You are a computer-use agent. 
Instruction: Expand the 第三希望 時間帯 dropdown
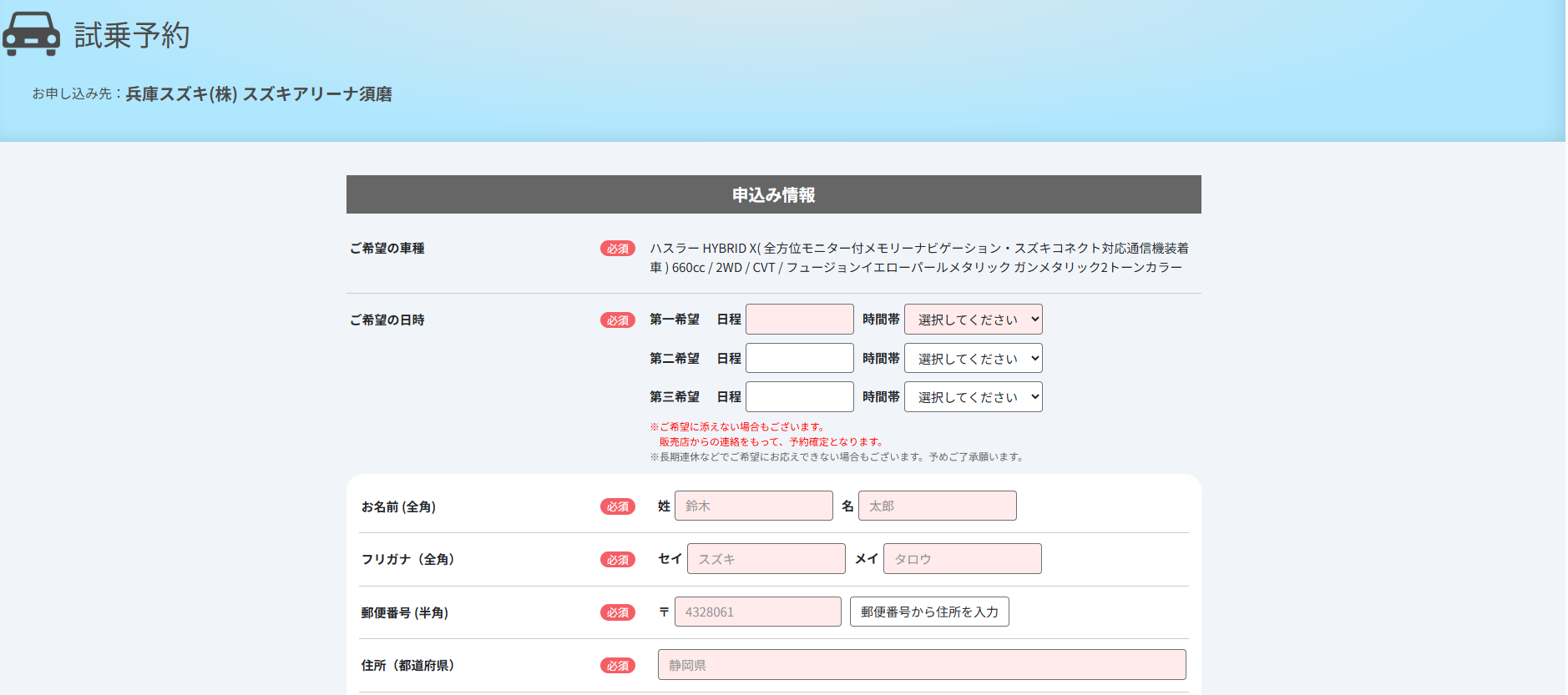[x=973, y=397]
